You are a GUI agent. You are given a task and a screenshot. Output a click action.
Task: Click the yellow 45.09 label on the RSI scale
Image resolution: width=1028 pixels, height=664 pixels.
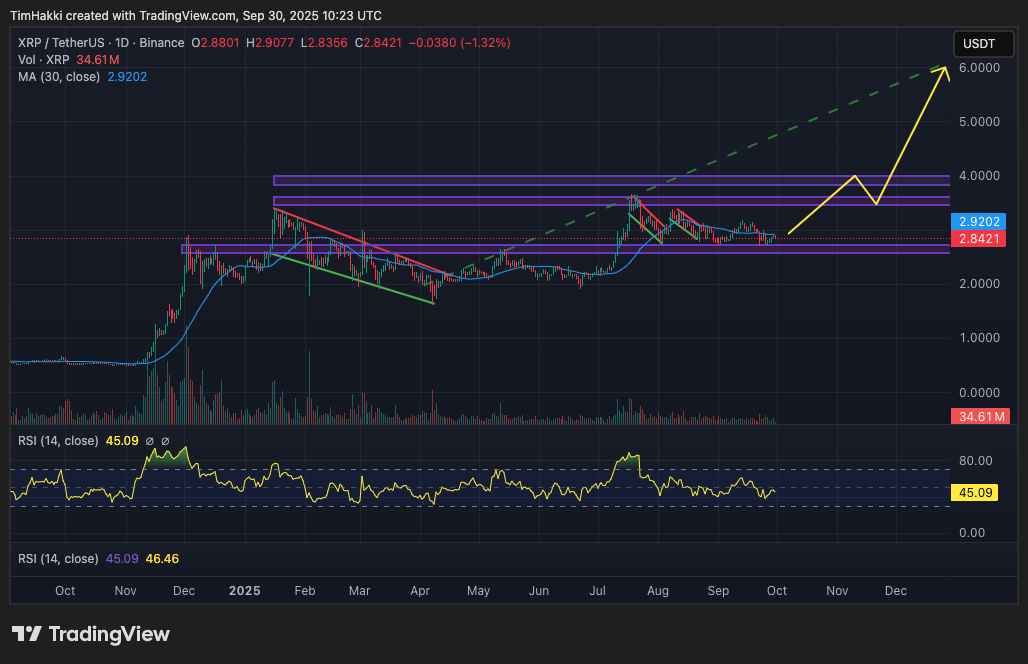coord(975,492)
